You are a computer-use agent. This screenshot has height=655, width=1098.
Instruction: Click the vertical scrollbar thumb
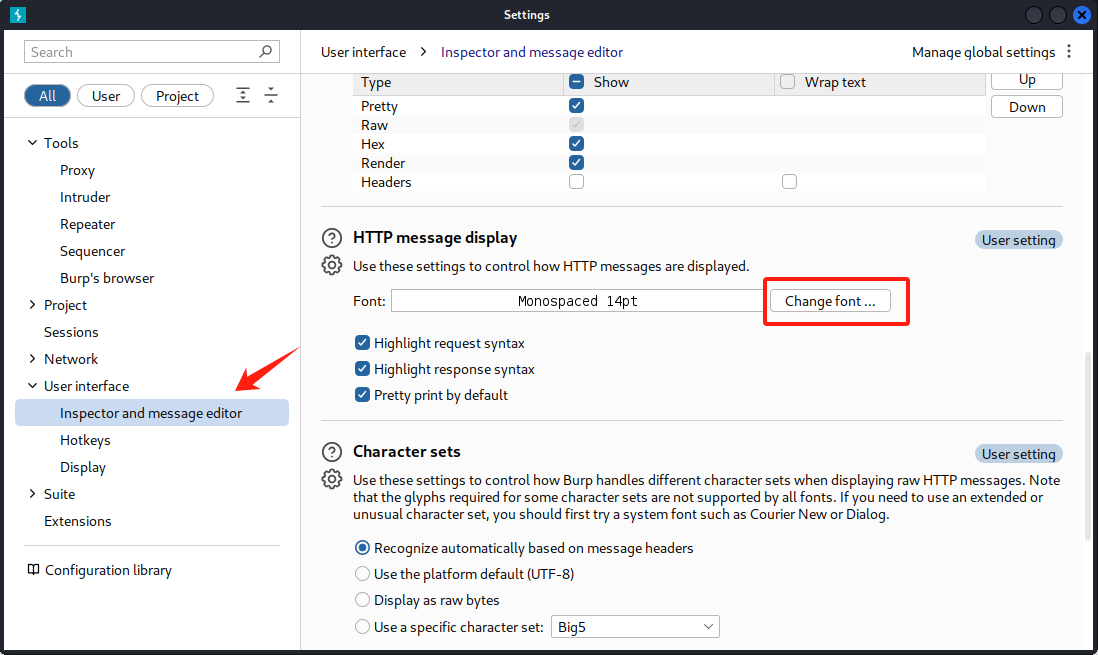[1087, 446]
